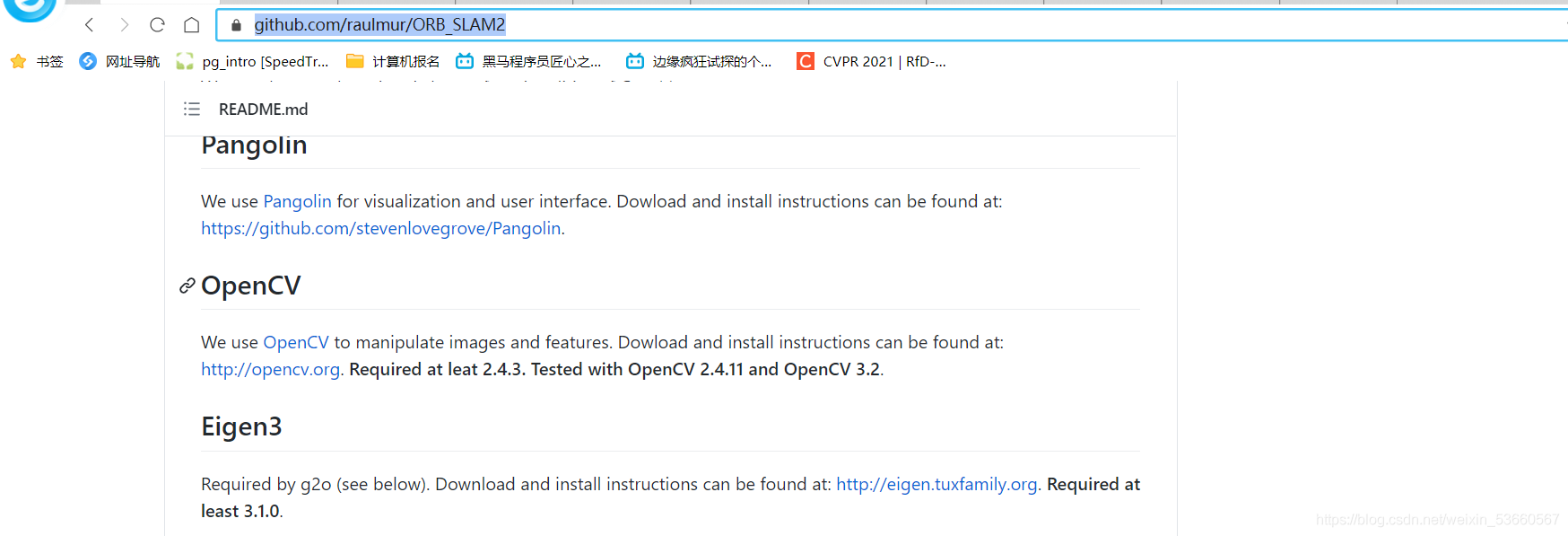Open the 边缘疯狂试探的个... bookmark
Screen dimensions: 1568x536
699,61
